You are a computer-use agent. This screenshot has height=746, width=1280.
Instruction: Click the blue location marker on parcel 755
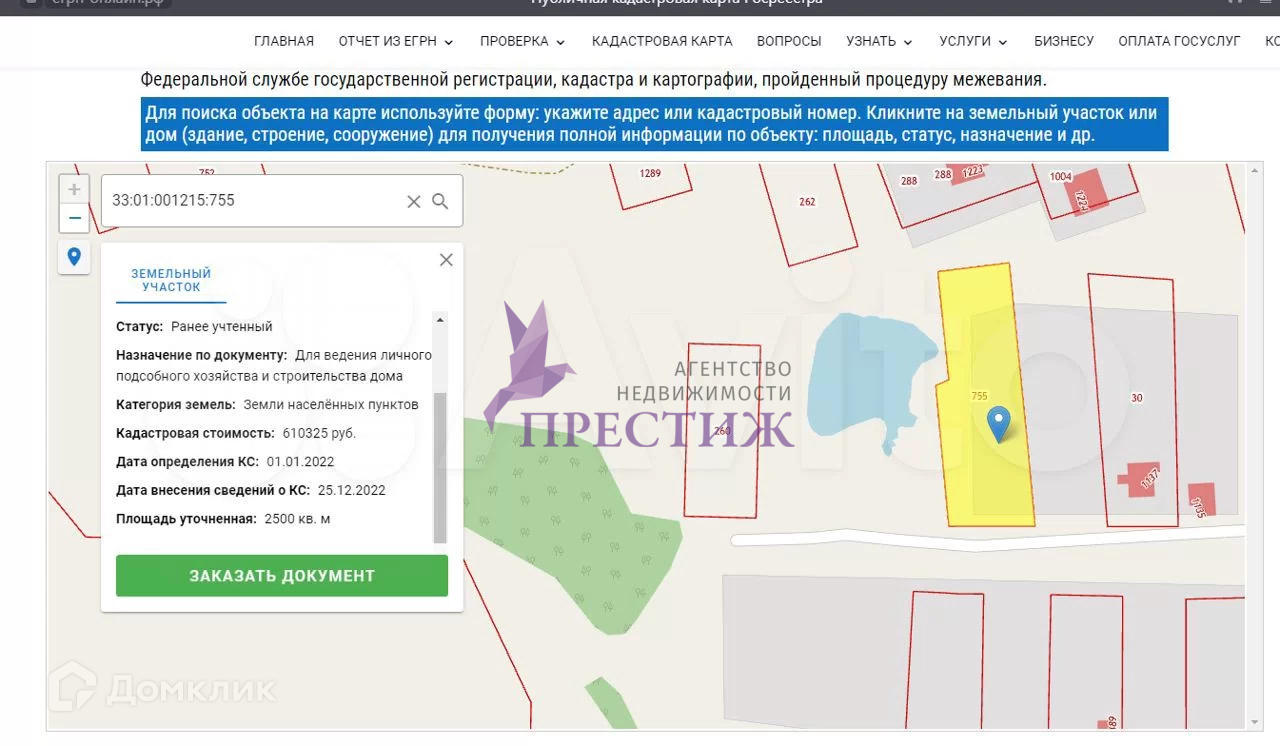coord(998,424)
